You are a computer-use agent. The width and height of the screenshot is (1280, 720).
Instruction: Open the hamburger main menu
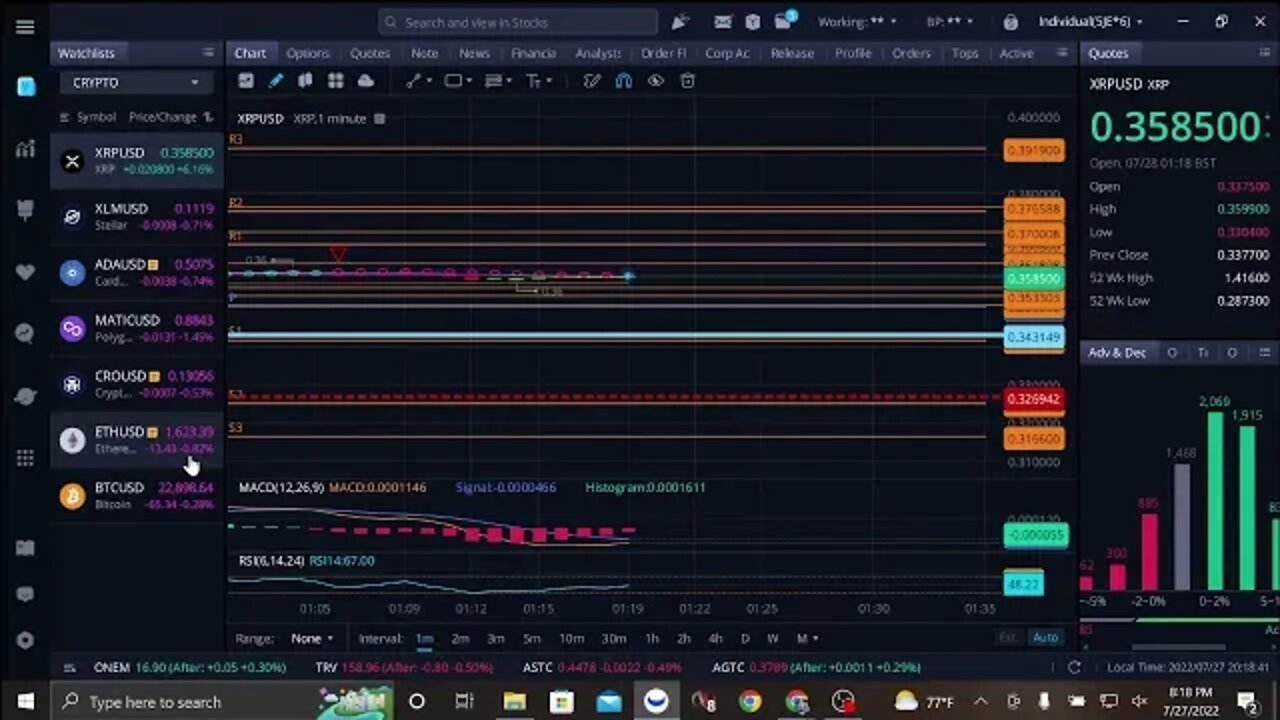point(25,27)
